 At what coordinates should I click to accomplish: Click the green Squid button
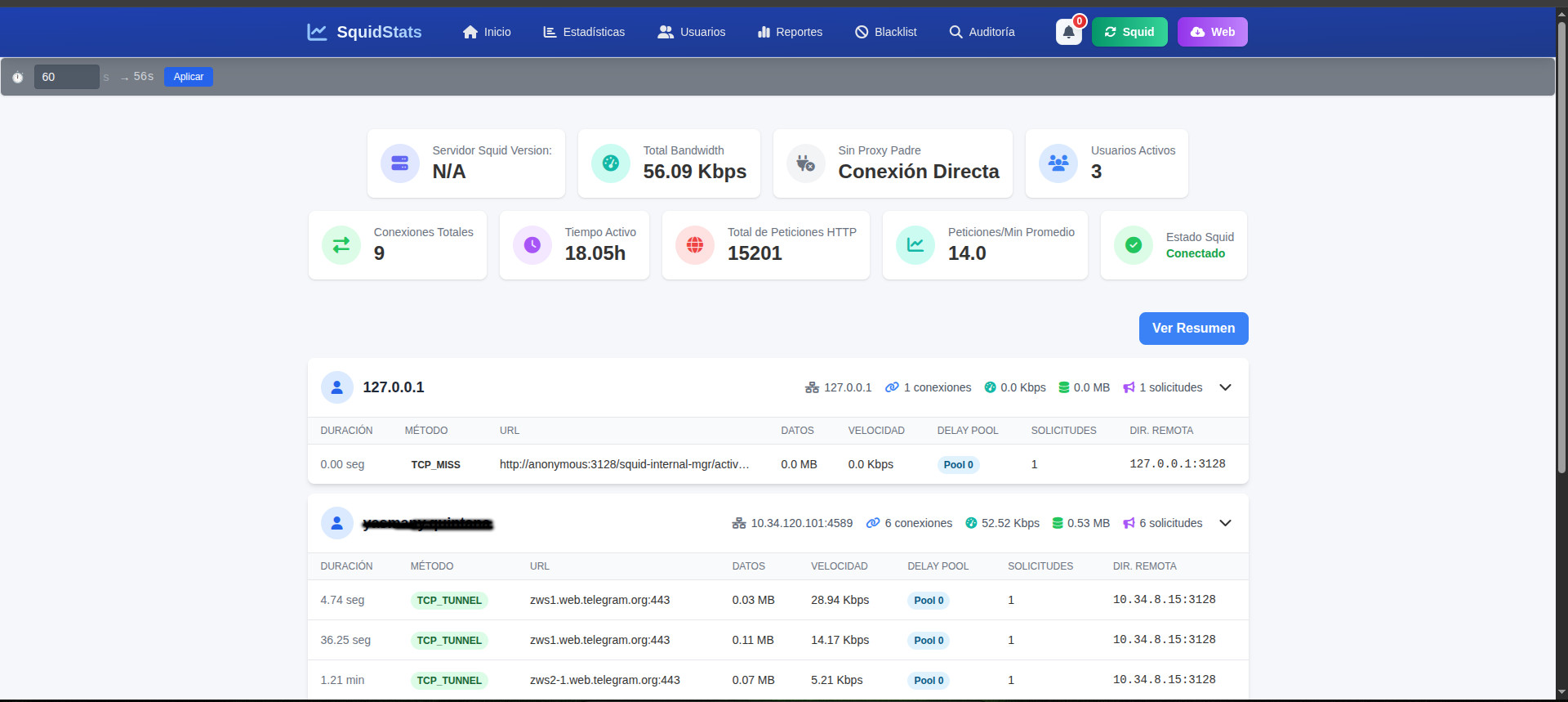pyautogui.click(x=1129, y=32)
